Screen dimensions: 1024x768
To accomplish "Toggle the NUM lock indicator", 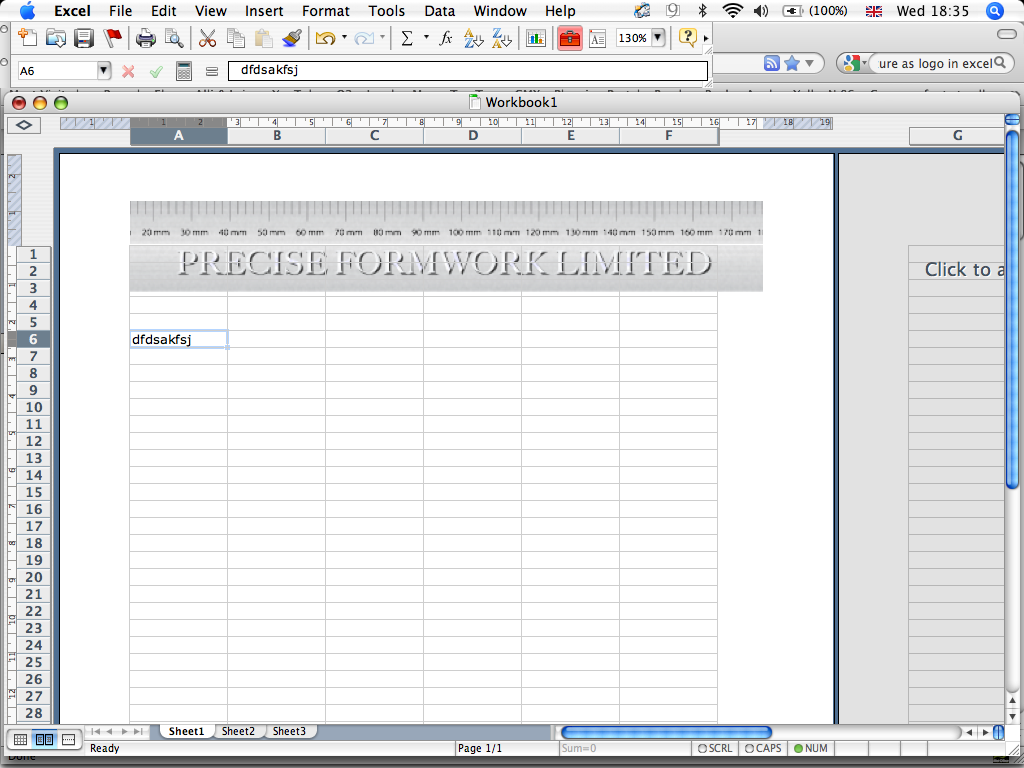I will tap(810, 748).
